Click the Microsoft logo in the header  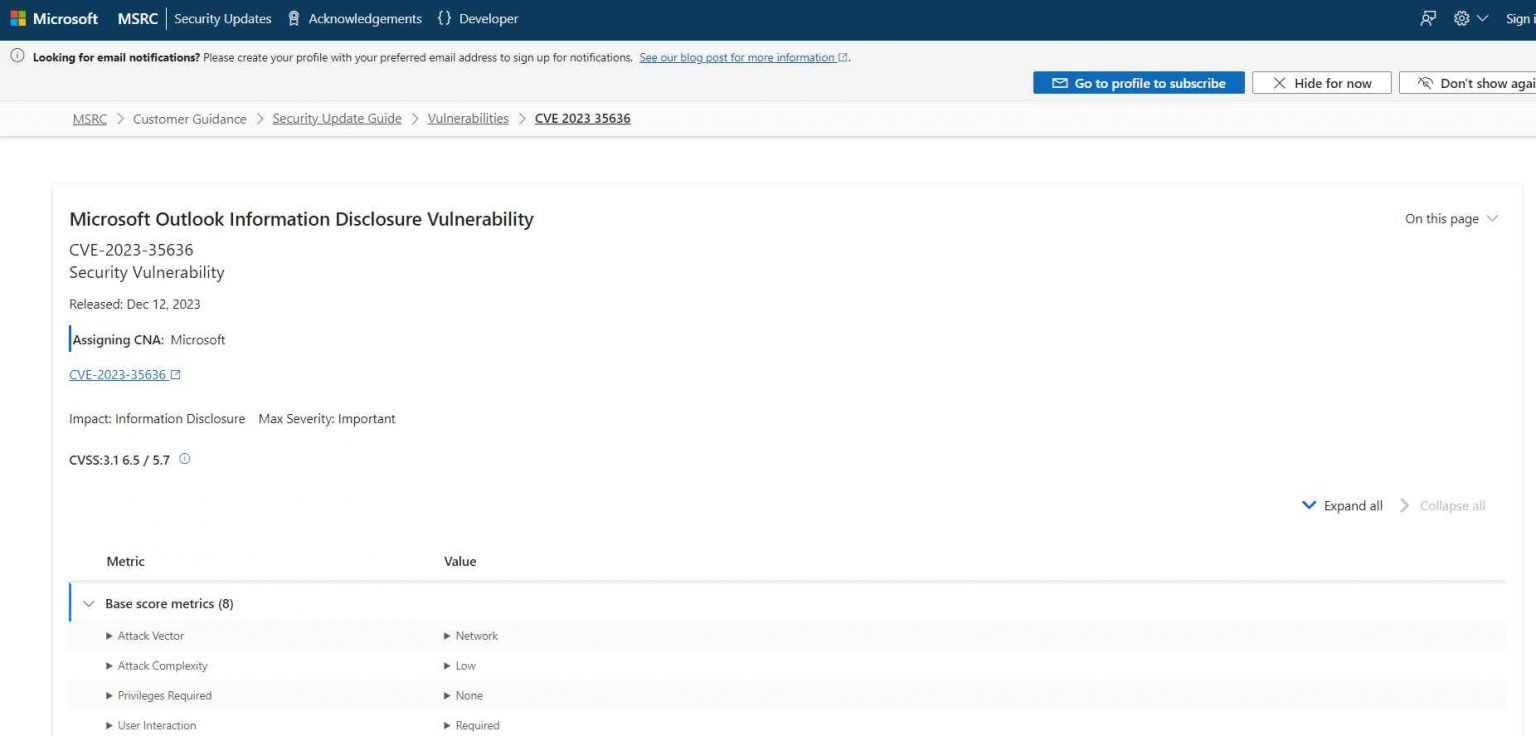pos(55,18)
